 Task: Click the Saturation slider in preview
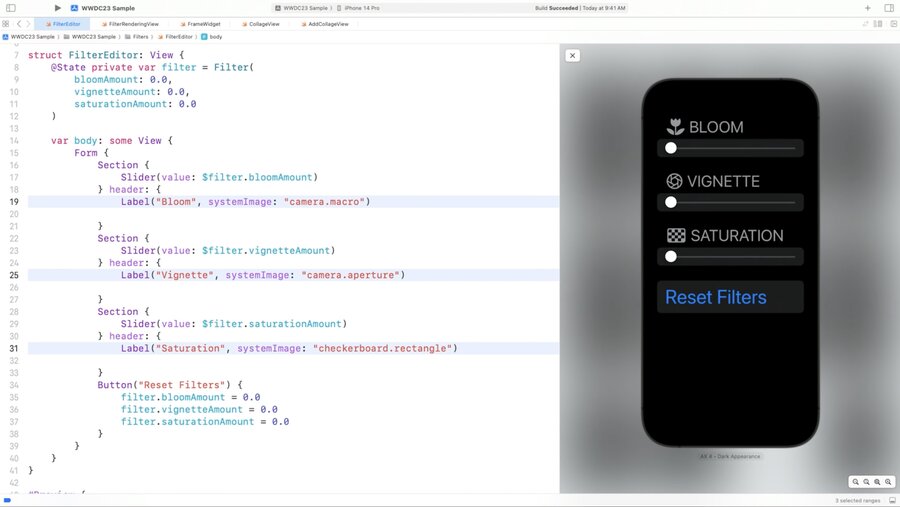[730, 257]
